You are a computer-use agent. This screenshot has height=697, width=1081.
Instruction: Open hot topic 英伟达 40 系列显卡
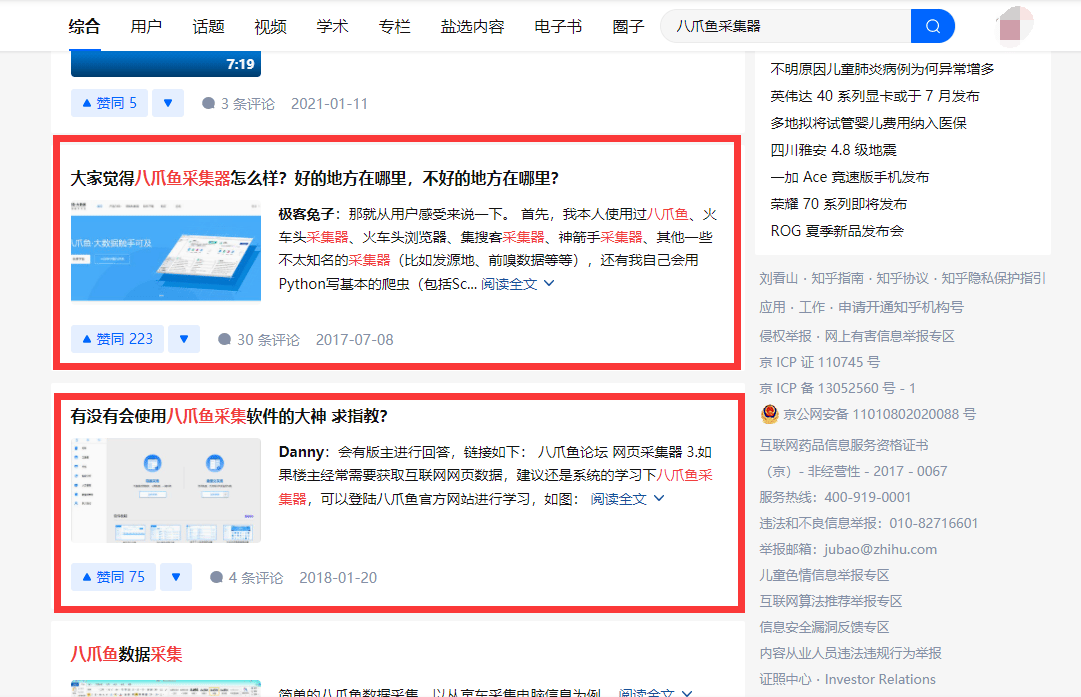click(x=875, y=96)
